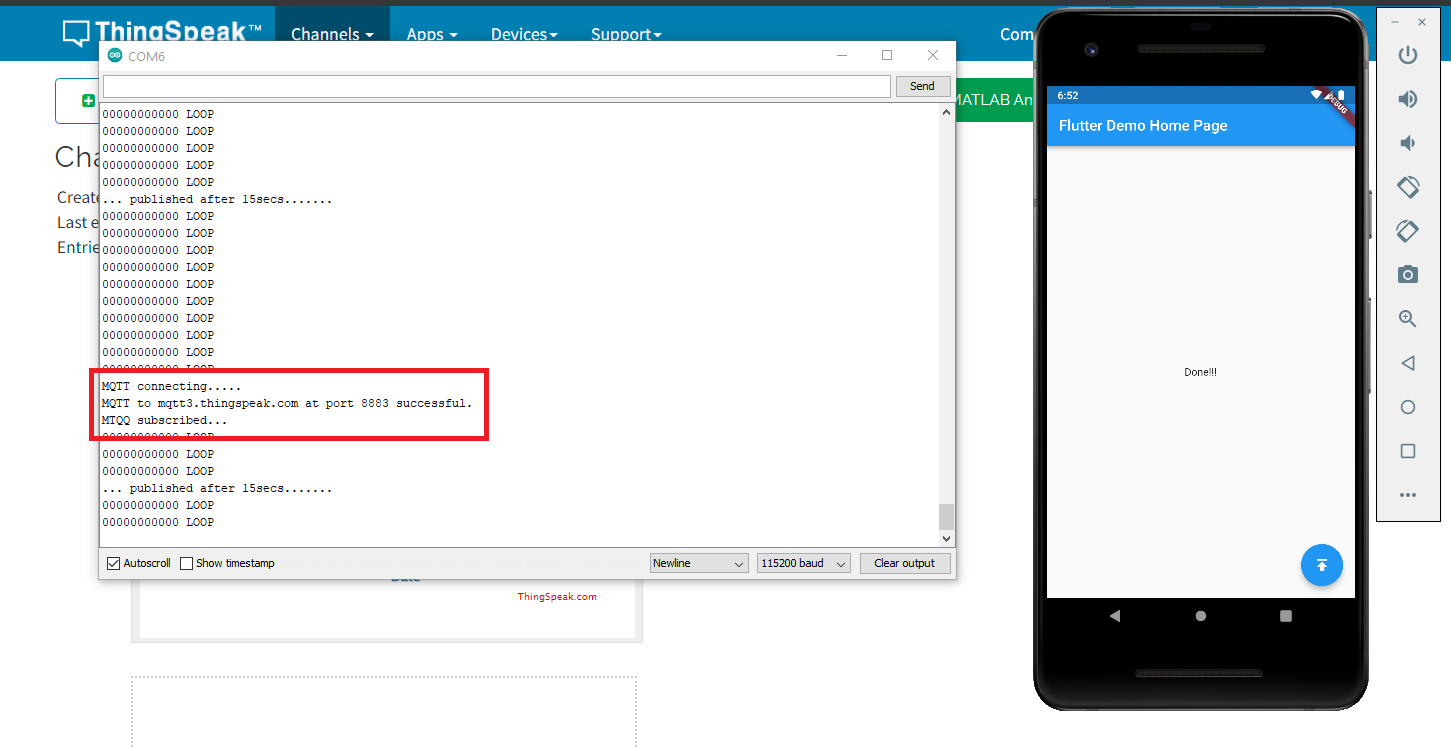The width and height of the screenshot is (1451, 748).
Task: Click the serial monitor text input field
Action: click(x=496, y=87)
